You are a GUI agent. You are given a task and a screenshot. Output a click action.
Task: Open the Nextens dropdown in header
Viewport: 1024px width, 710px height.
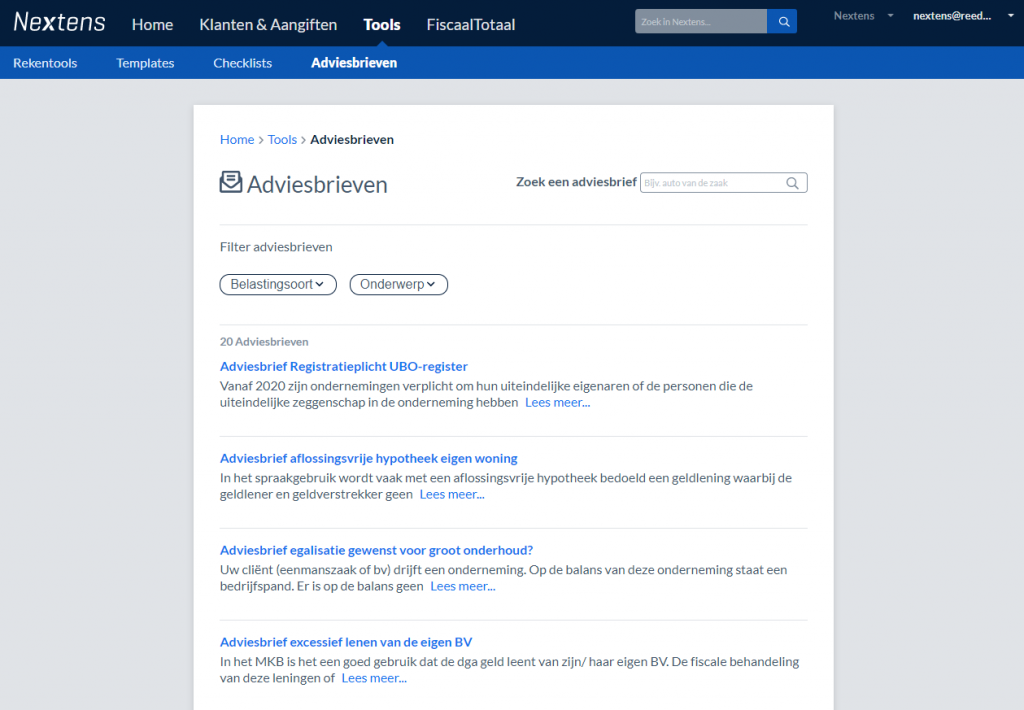(x=863, y=16)
